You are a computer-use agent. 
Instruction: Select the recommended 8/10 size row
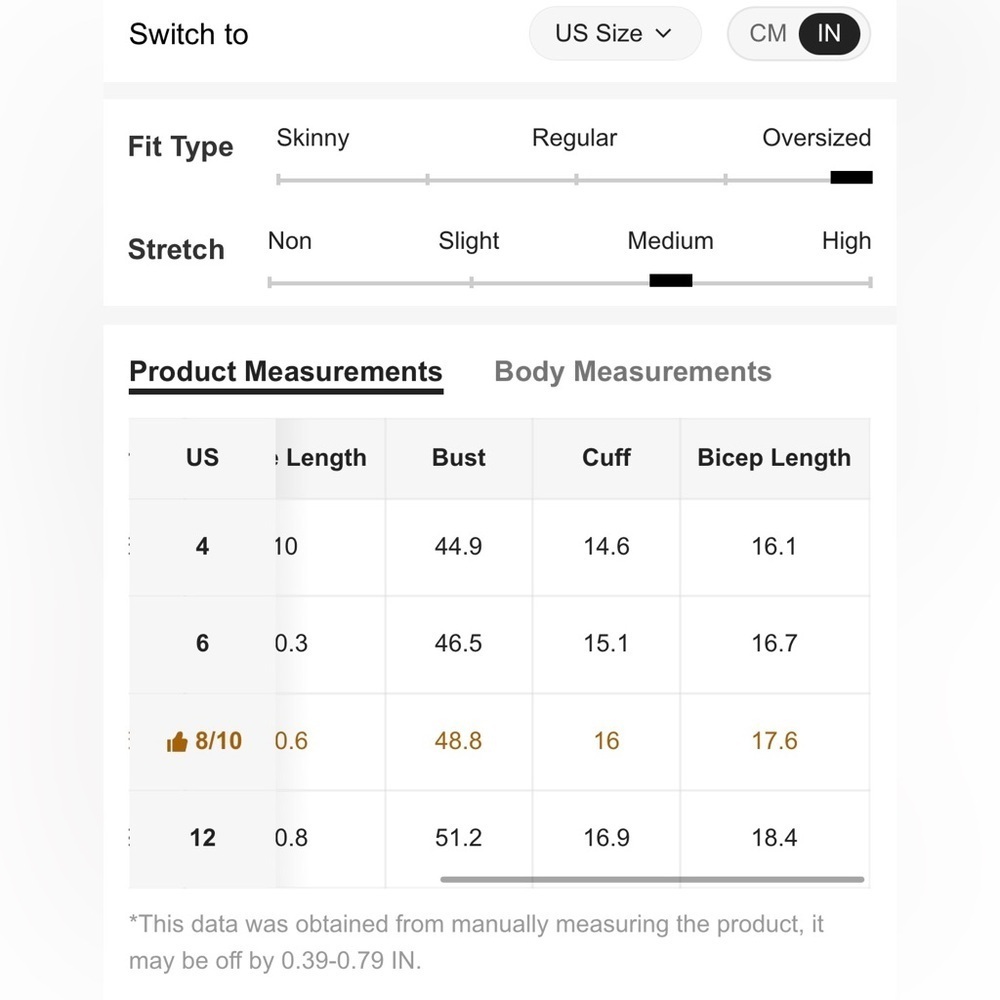click(x=499, y=742)
